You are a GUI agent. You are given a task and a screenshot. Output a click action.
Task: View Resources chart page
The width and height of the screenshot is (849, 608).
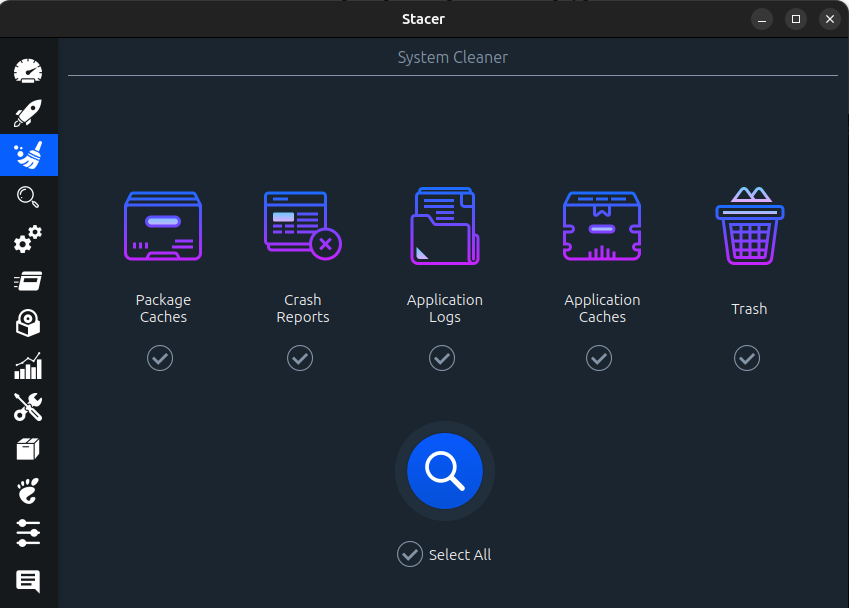28,365
